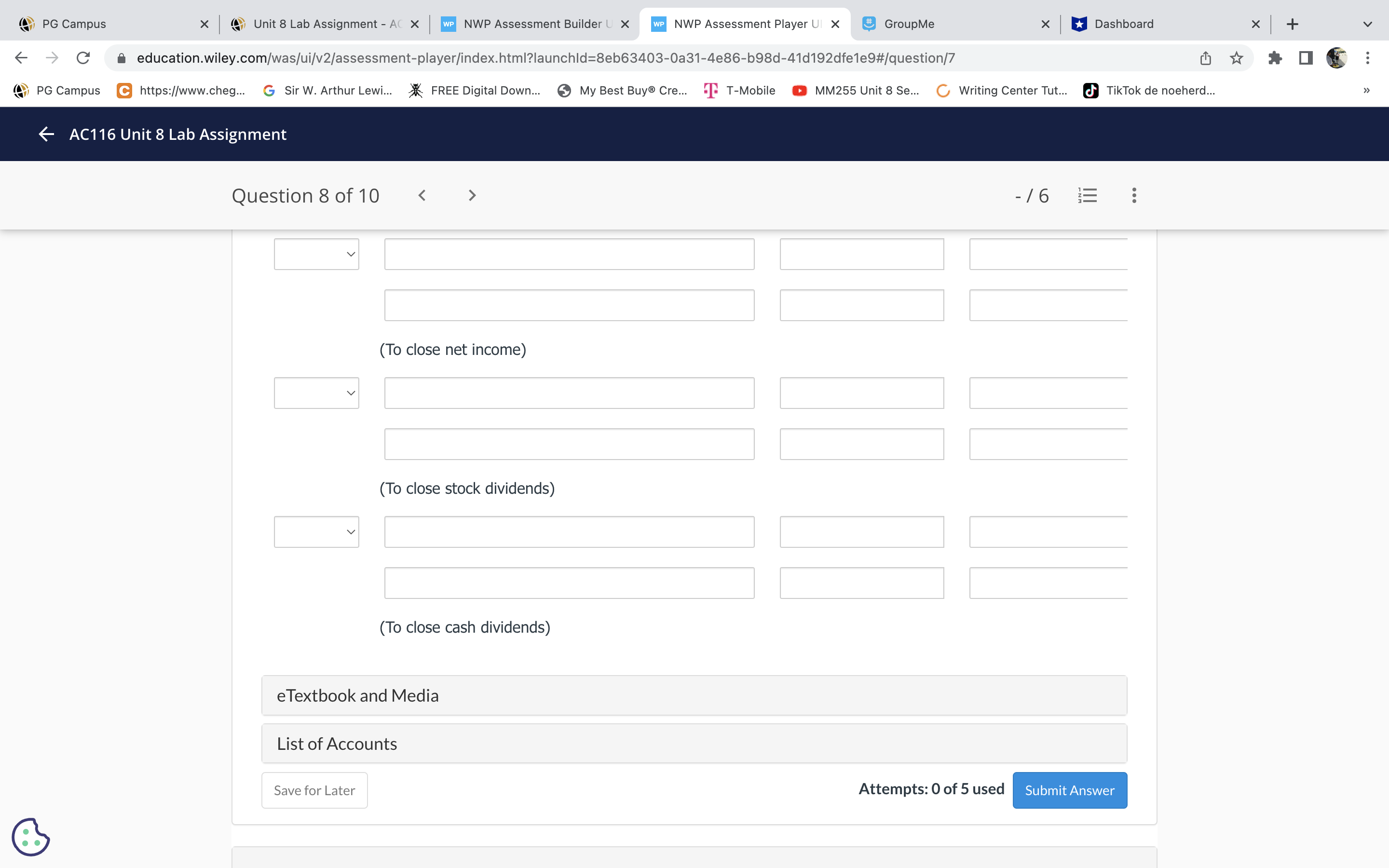Click first account title field for cash dividends
This screenshot has height=868, width=1389.
tap(569, 532)
